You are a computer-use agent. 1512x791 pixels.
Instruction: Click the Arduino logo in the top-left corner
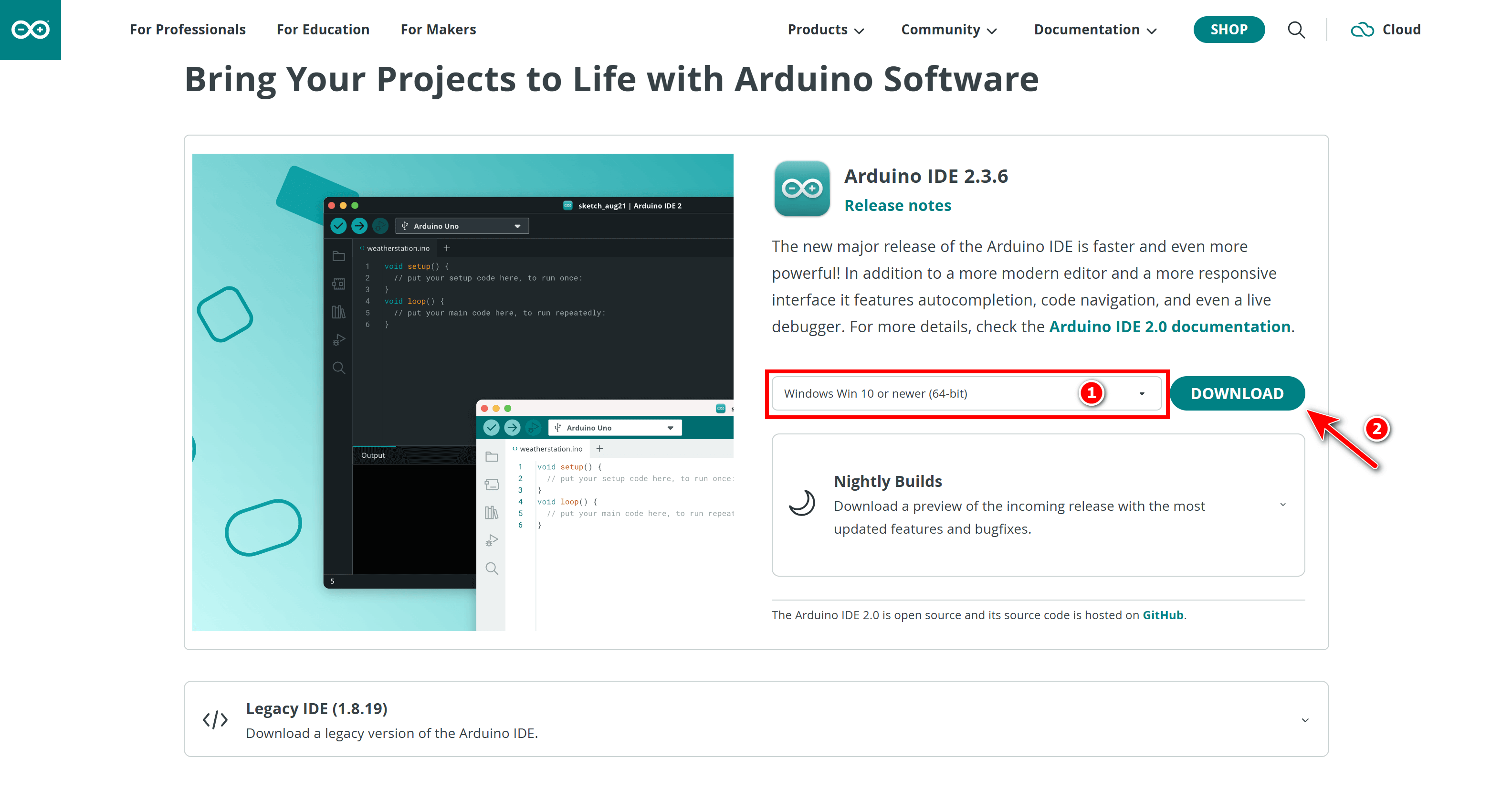point(30,30)
